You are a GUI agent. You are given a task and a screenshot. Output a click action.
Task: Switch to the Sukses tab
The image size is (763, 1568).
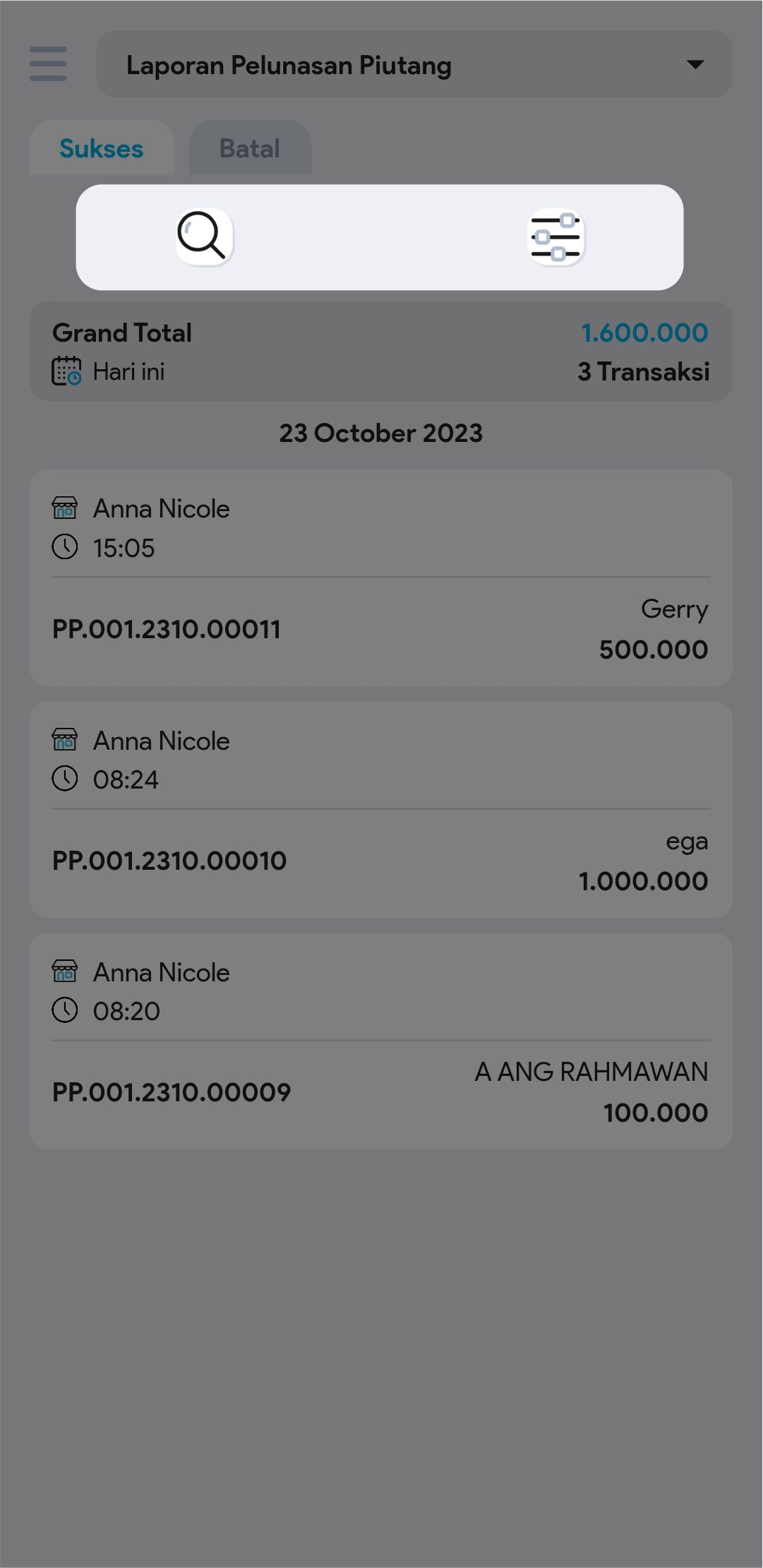point(102,148)
